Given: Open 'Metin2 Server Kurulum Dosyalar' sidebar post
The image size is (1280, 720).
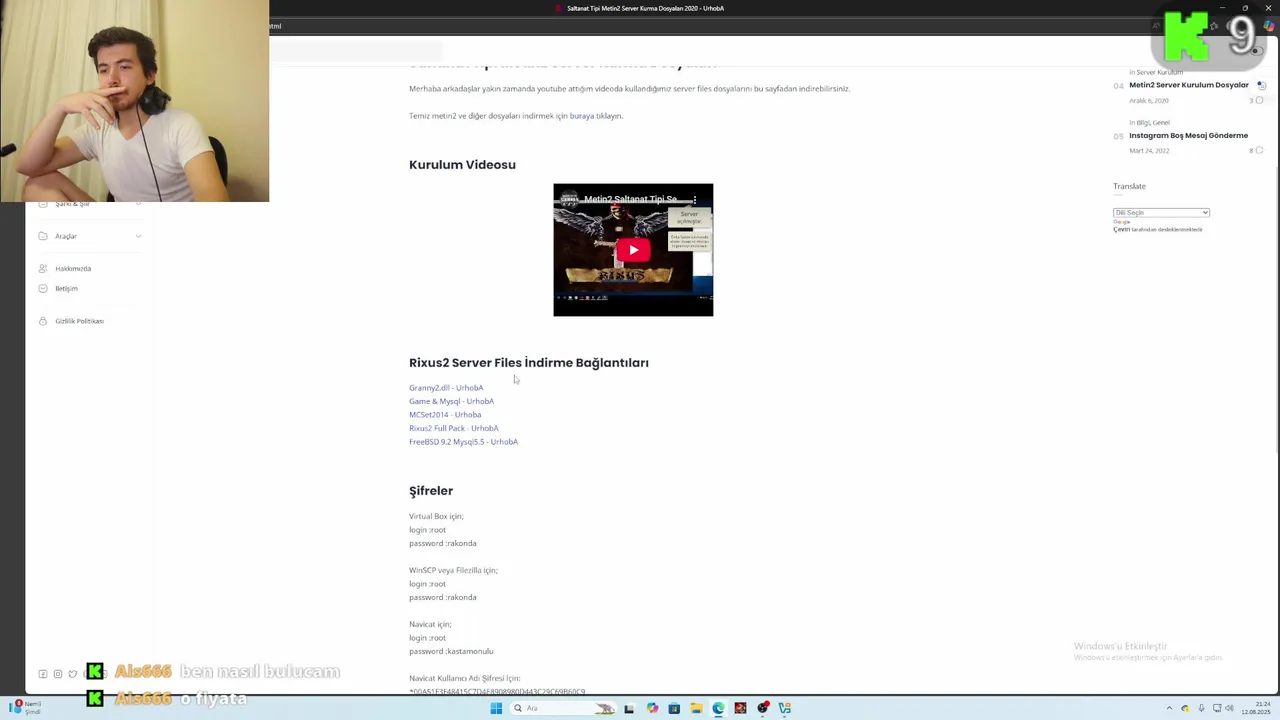Looking at the screenshot, I should pos(1189,85).
